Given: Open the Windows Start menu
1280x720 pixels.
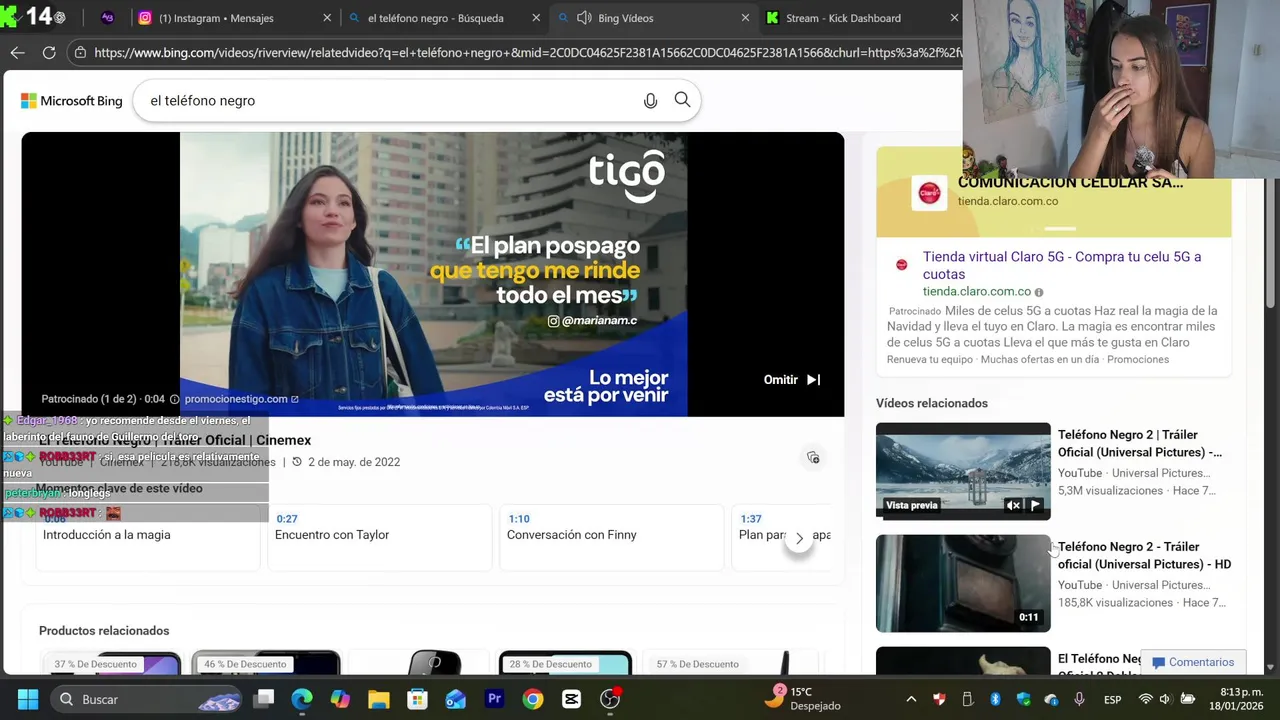Looking at the screenshot, I should pos(28,699).
